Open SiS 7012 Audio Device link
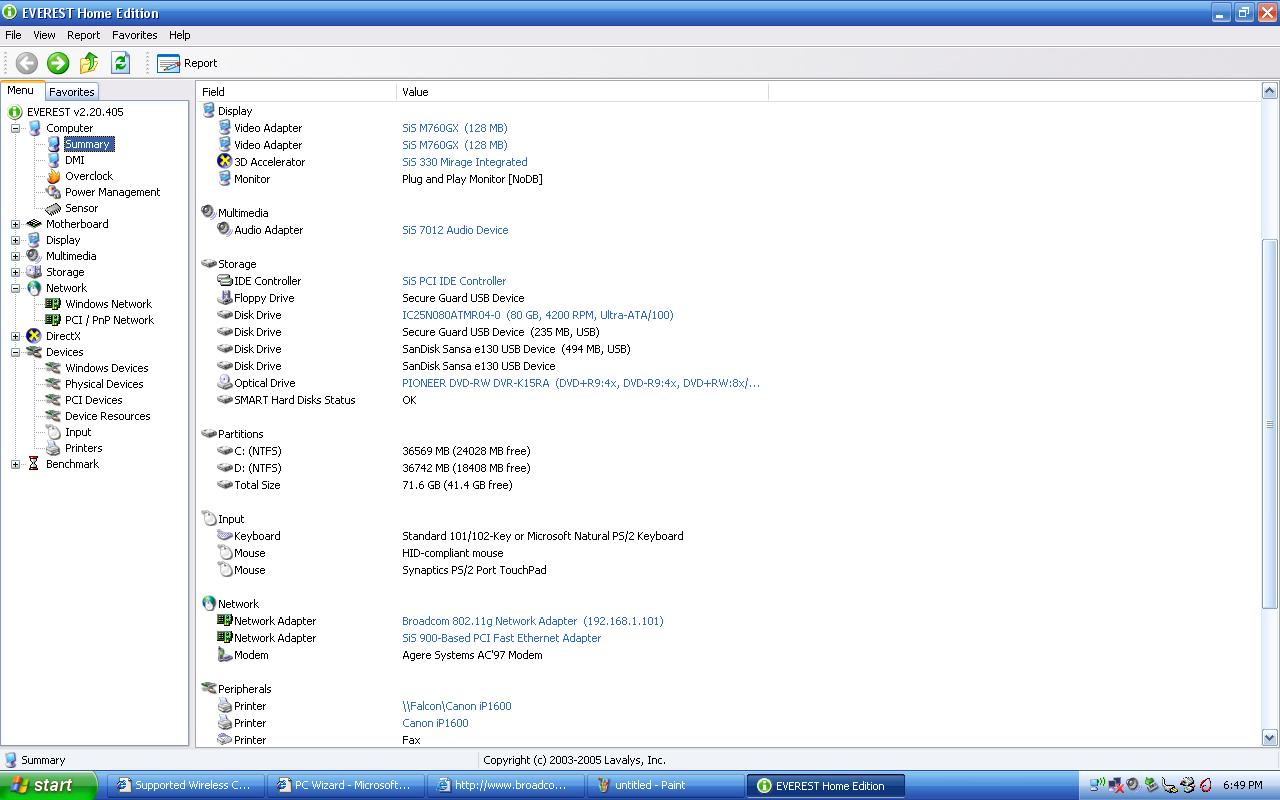The height and width of the screenshot is (800, 1280). tap(455, 230)
